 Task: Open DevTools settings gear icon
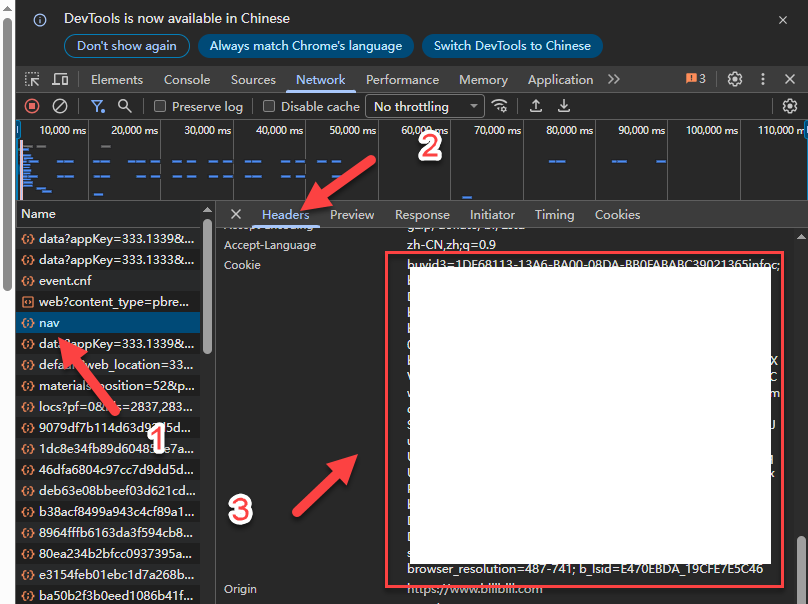(x=735, y=80)
